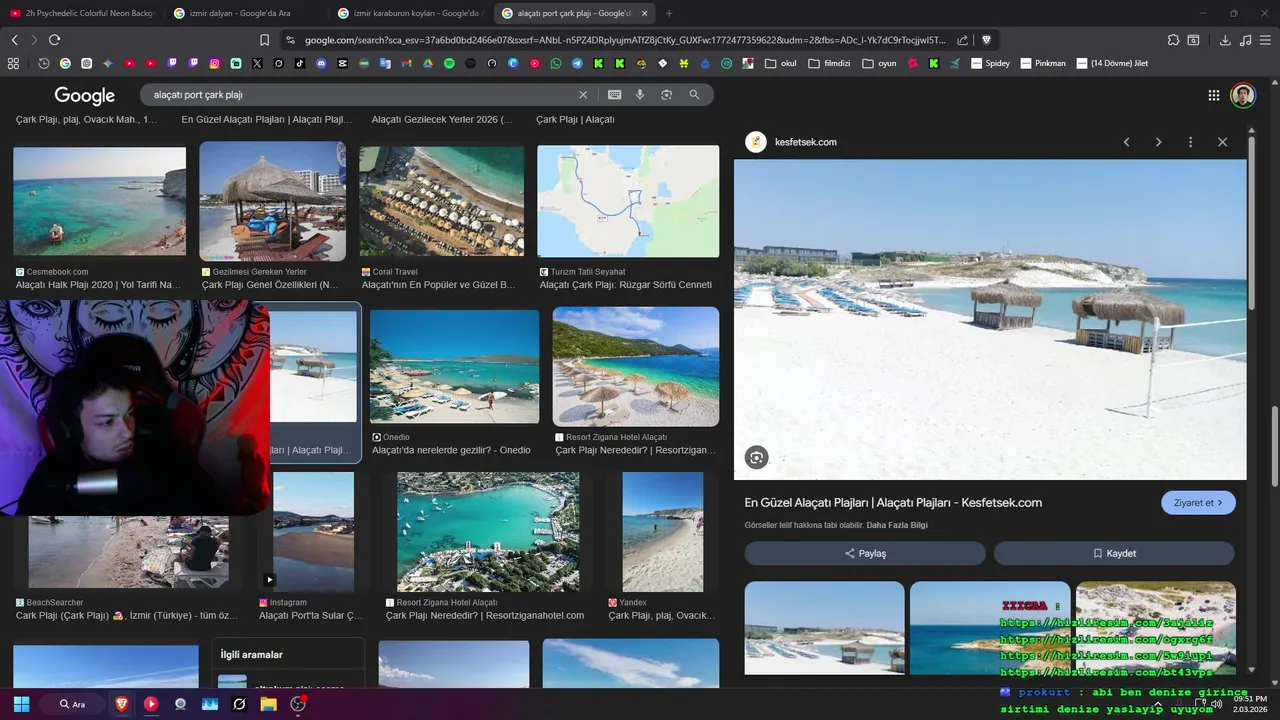The image size is (1280, 720).
Task: Open the Instagram bookmark icon
Action: click(214, 63)
